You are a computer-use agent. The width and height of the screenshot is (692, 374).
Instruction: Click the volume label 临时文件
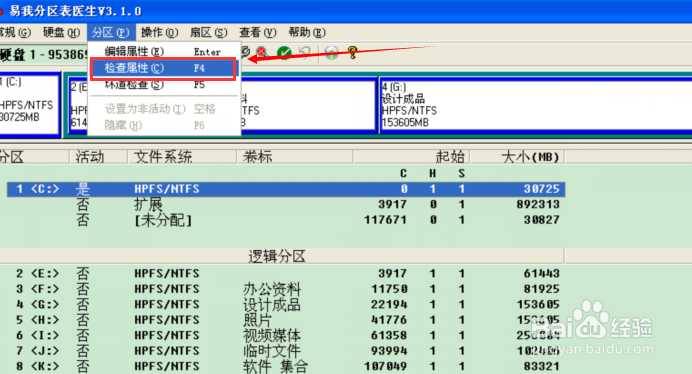tap(271, 351)
